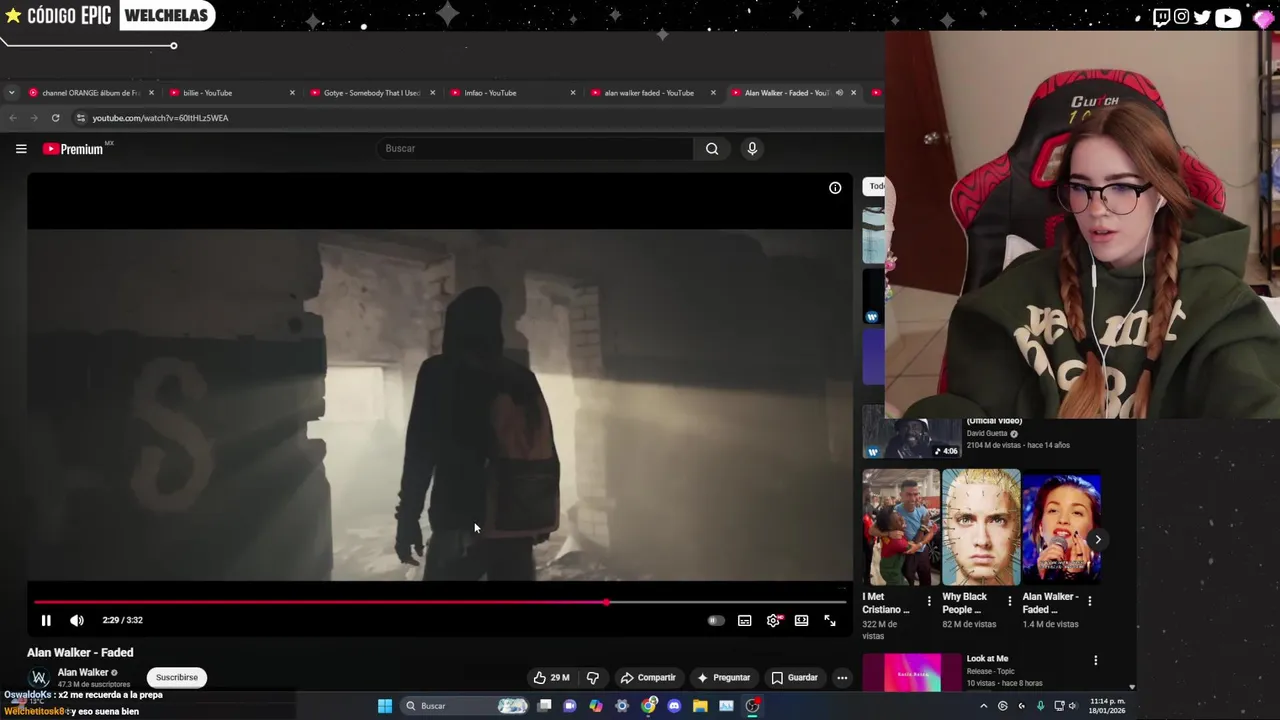Go back with browser back arrow
This screenshot has width=1280, height=720.
point(13,118)
